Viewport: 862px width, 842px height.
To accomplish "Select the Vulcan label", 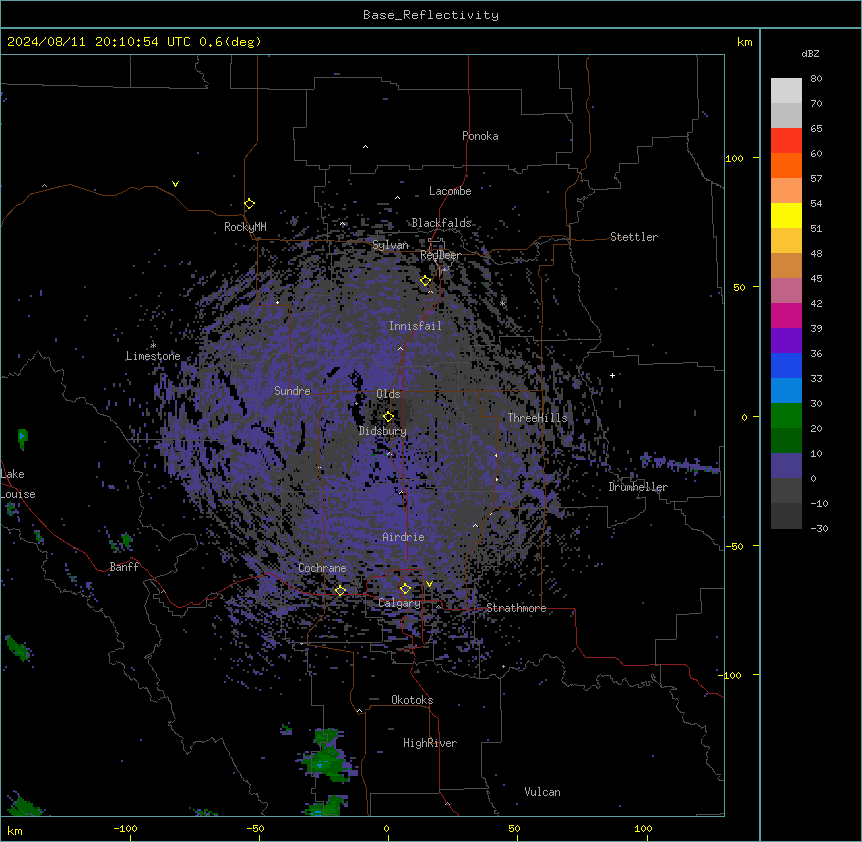I will (543, 792).
